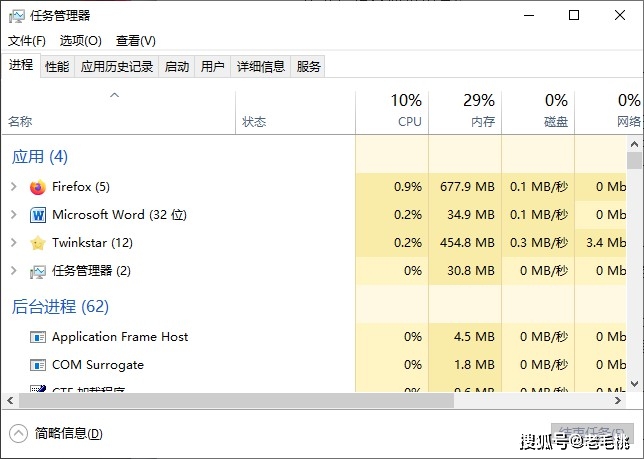Click the vertical scrollbar thumb
This screenshot has width=644, height=459.
point(634,160)
